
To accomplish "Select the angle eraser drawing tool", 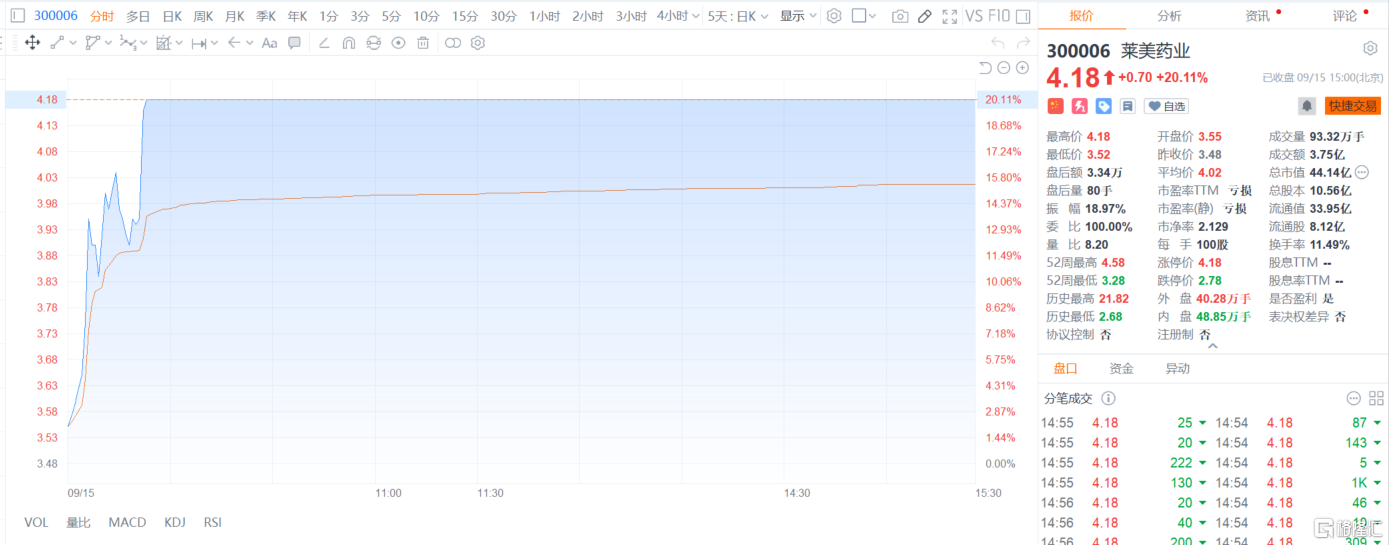I will [x=324, y=43].
